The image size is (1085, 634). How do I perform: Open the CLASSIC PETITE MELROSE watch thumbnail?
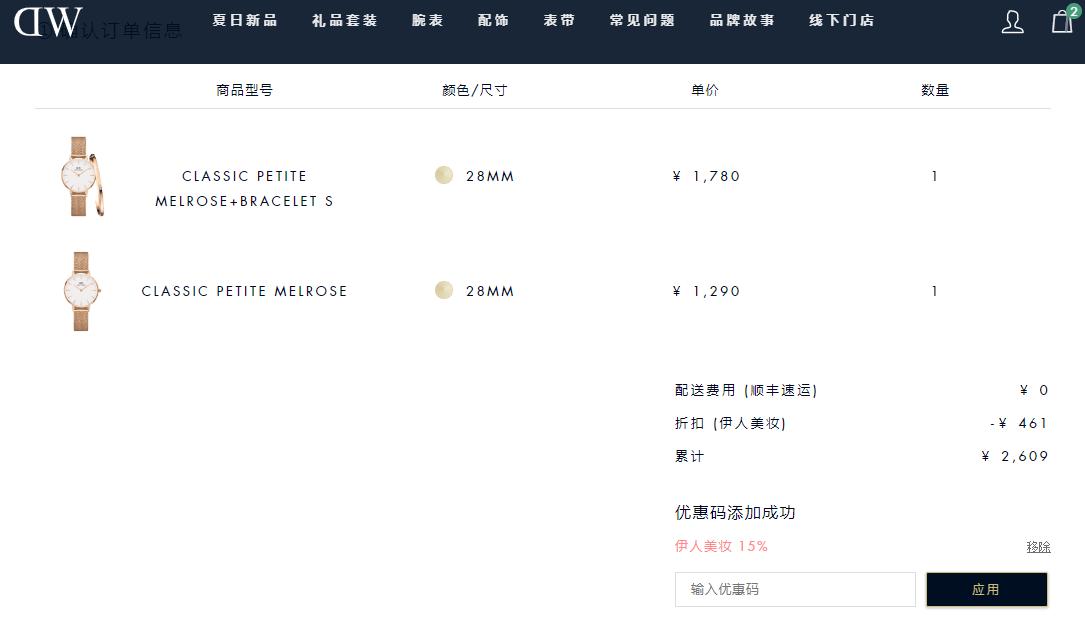point(81,291)
